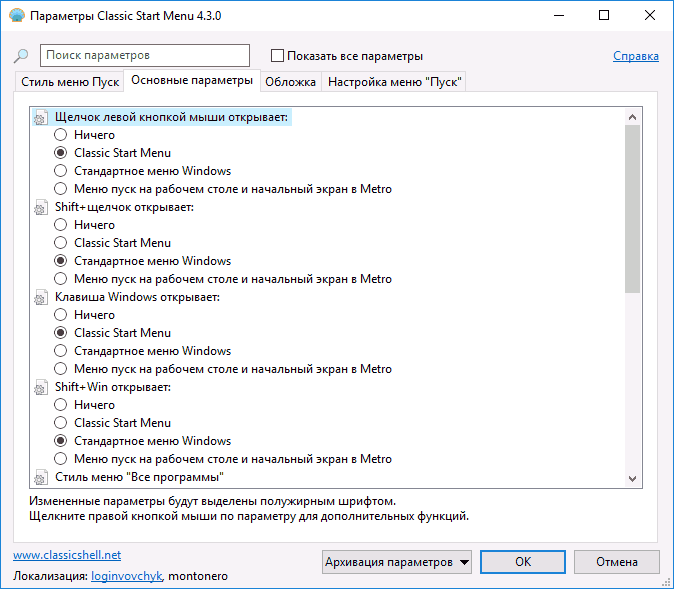Click the OK button
The width and height of the screenshot is (674, 589).
click(x=523, y=562)
